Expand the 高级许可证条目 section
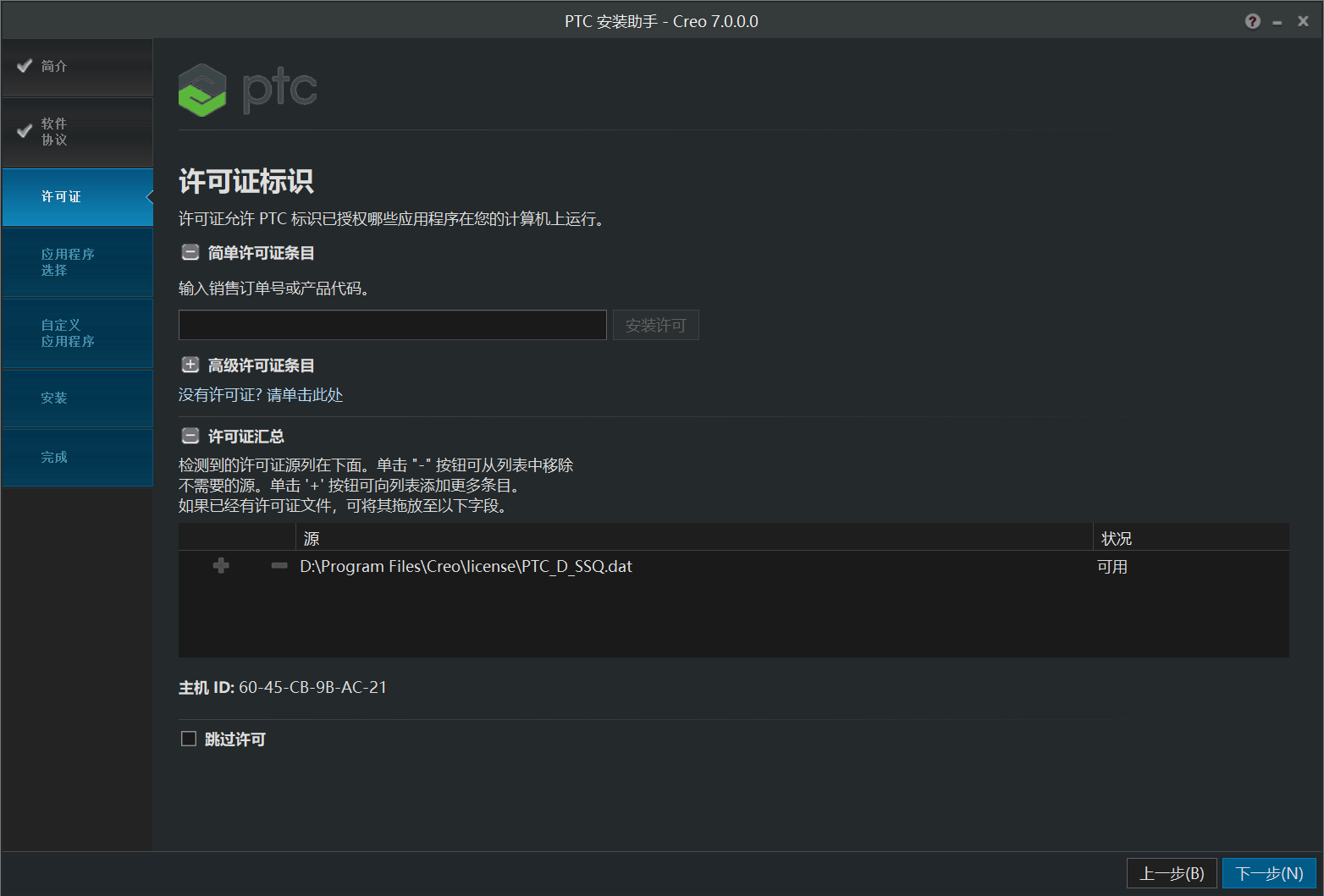1324x896 pixels. click(190, 365)
